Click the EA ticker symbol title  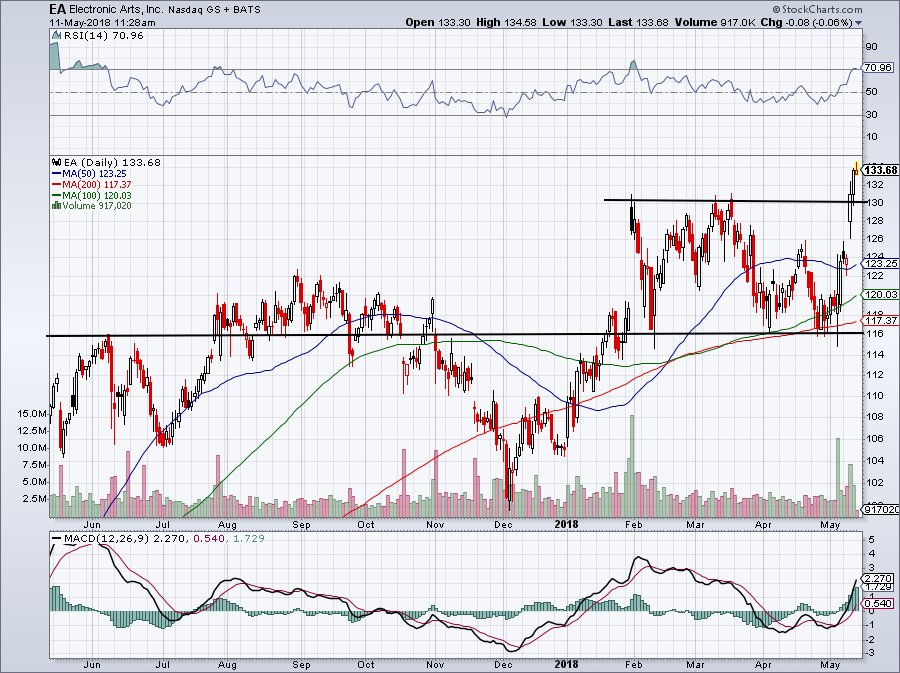(57, 10)
